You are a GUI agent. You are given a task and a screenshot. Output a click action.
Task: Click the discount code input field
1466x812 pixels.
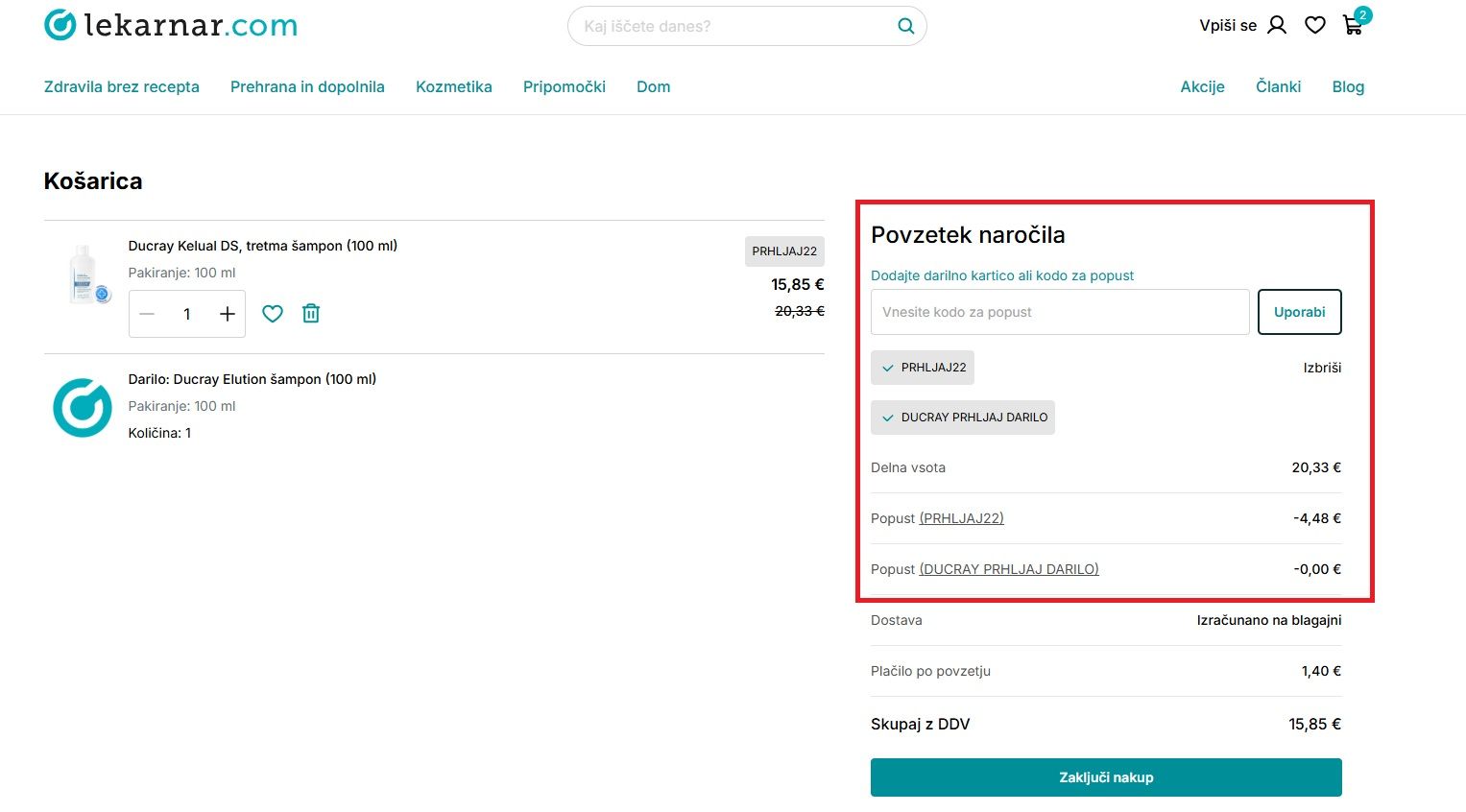coord(1060,312)
